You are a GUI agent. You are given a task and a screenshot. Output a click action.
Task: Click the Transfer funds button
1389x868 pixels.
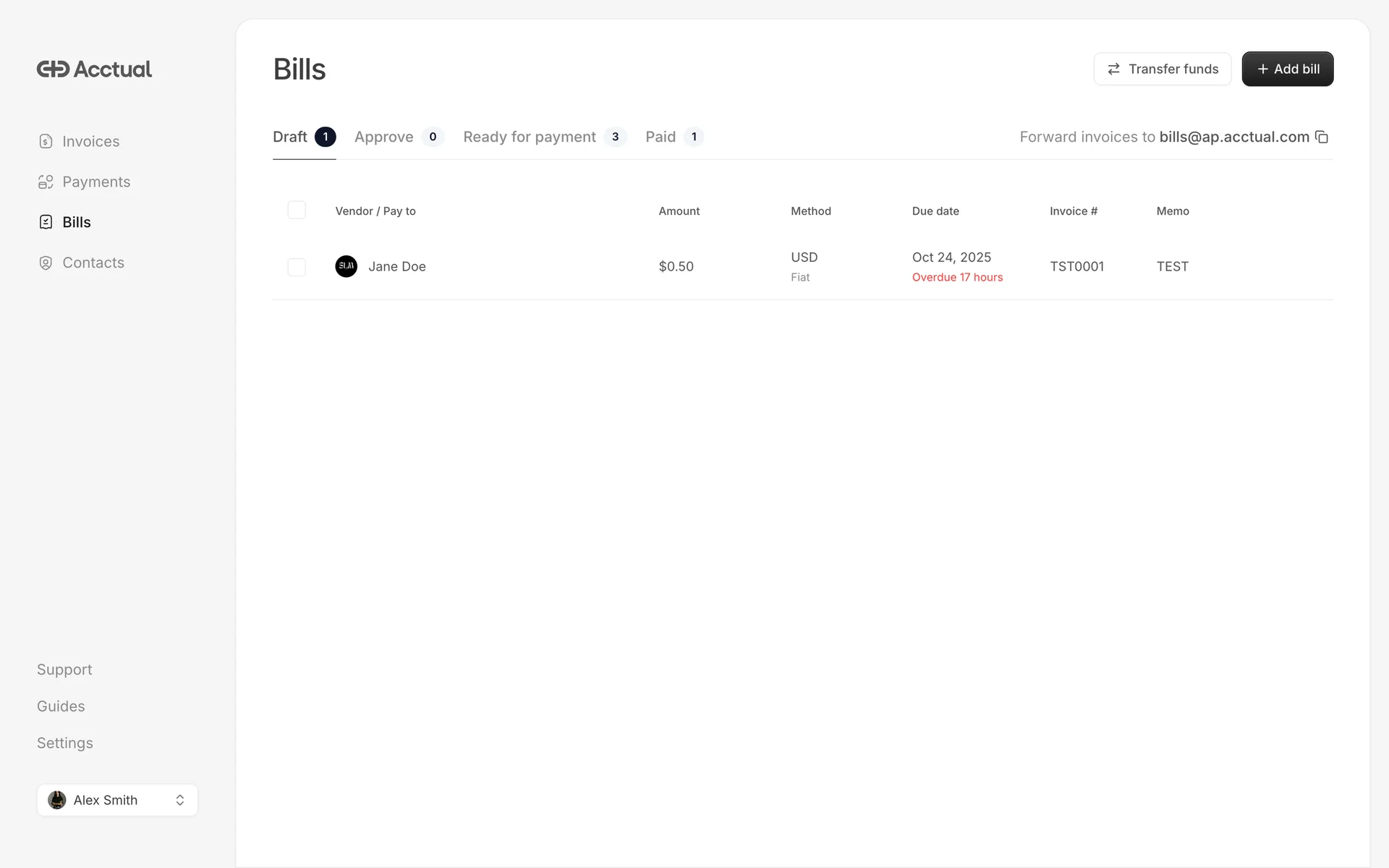[1162, 69]
